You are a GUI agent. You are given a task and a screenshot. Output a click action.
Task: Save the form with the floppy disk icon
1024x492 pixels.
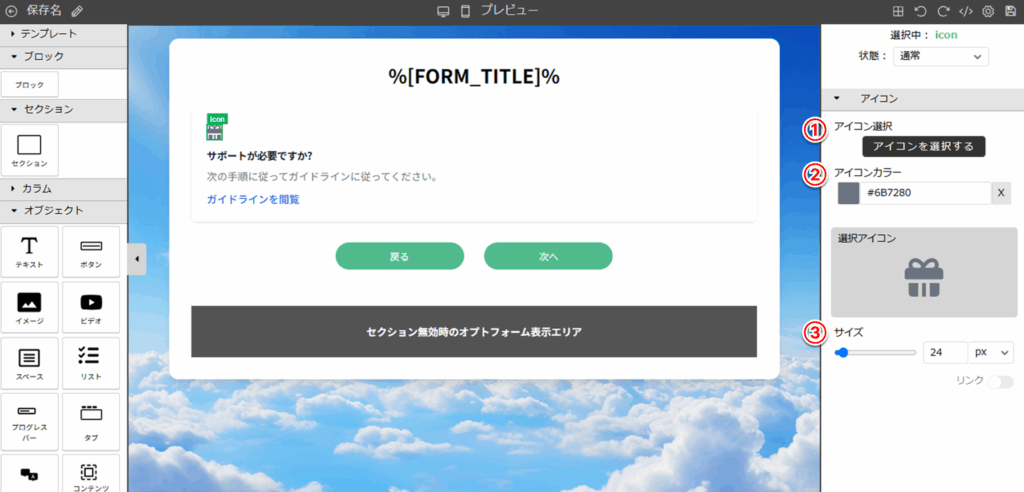click(x=1010, y=11)
